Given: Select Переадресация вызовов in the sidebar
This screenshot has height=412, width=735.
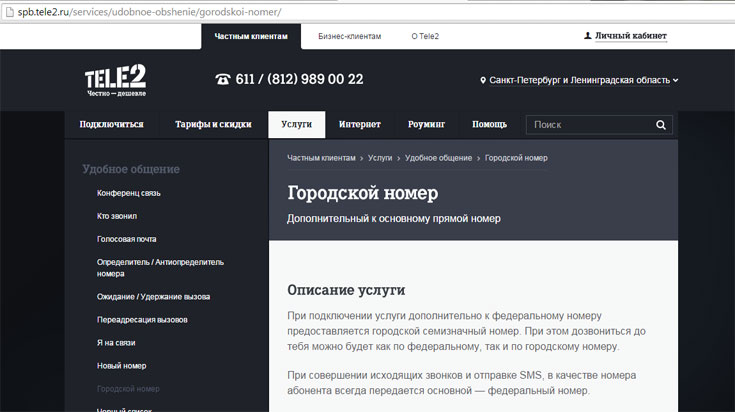Looking at the screenshot, I should [x=142, y=320].
